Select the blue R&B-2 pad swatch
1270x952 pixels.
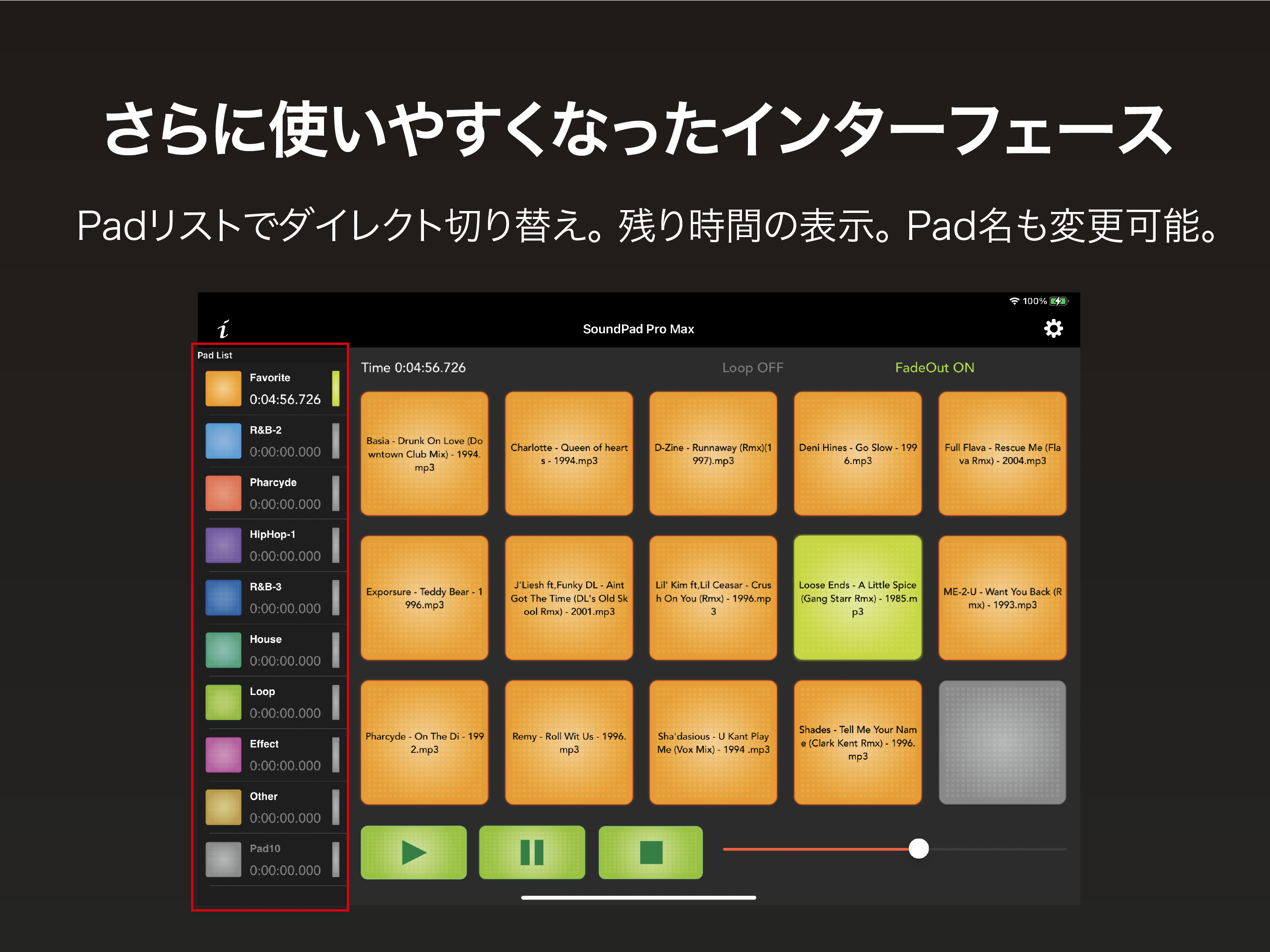[x=223, y=441]
